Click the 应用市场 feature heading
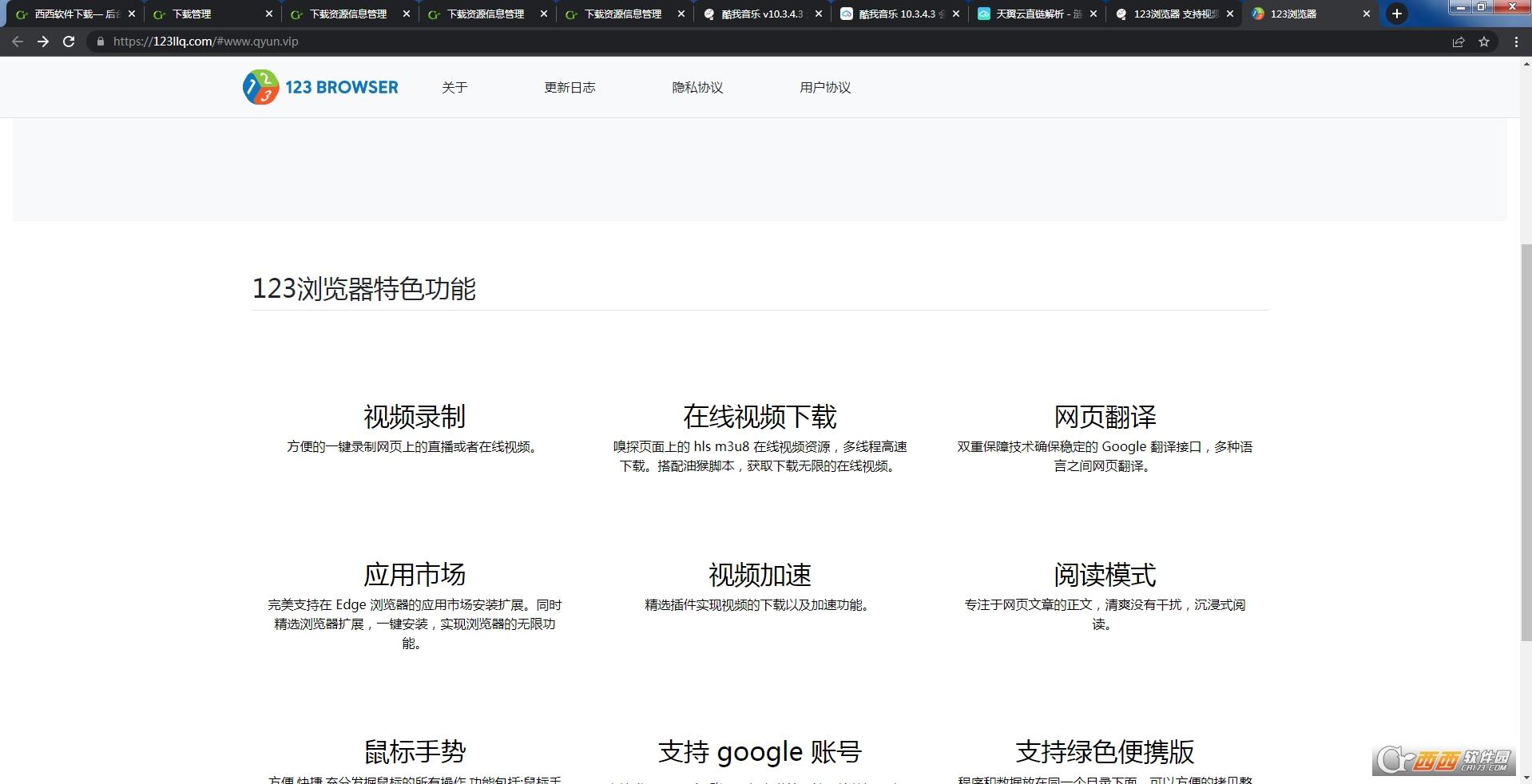The image size is (1532, 784). click(x=415, y=574)
